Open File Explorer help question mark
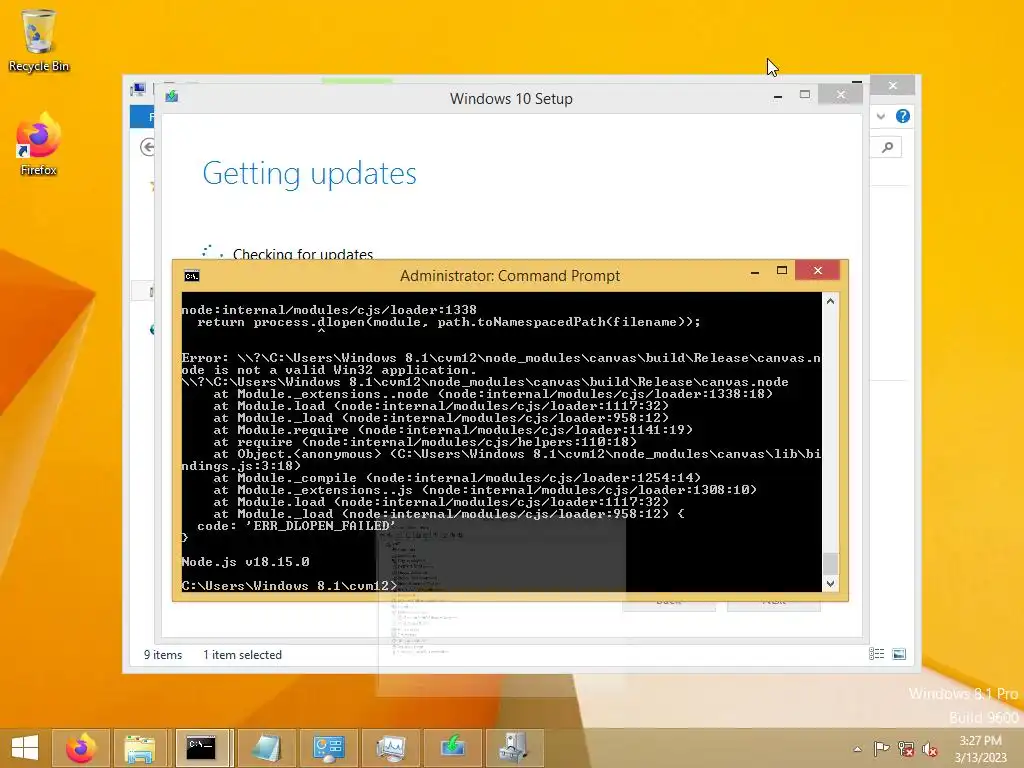Image resolution: width=1024 pixels, height=768 pixels. (x=903, y=116)
